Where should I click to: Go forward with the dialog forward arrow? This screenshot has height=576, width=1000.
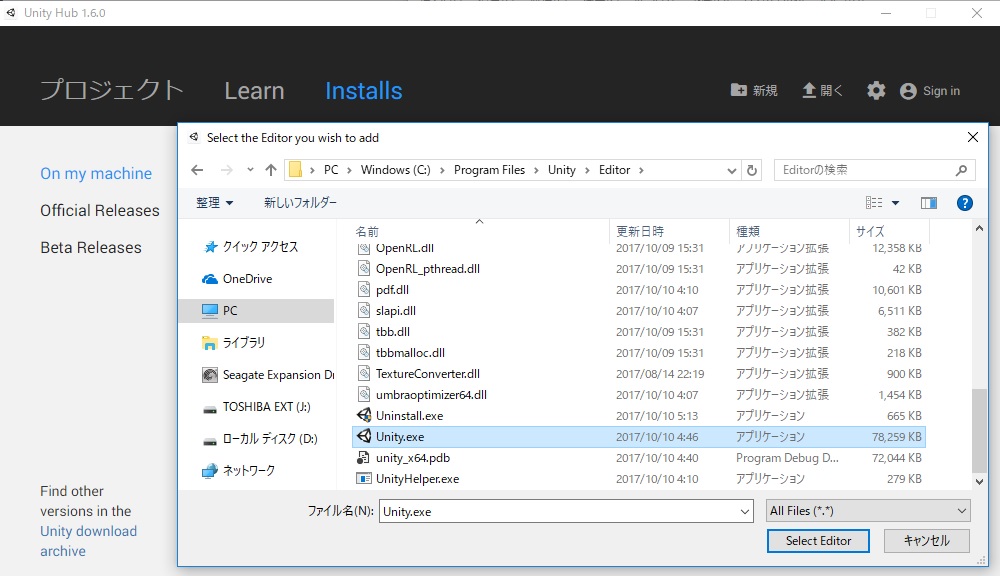point(226,170)
